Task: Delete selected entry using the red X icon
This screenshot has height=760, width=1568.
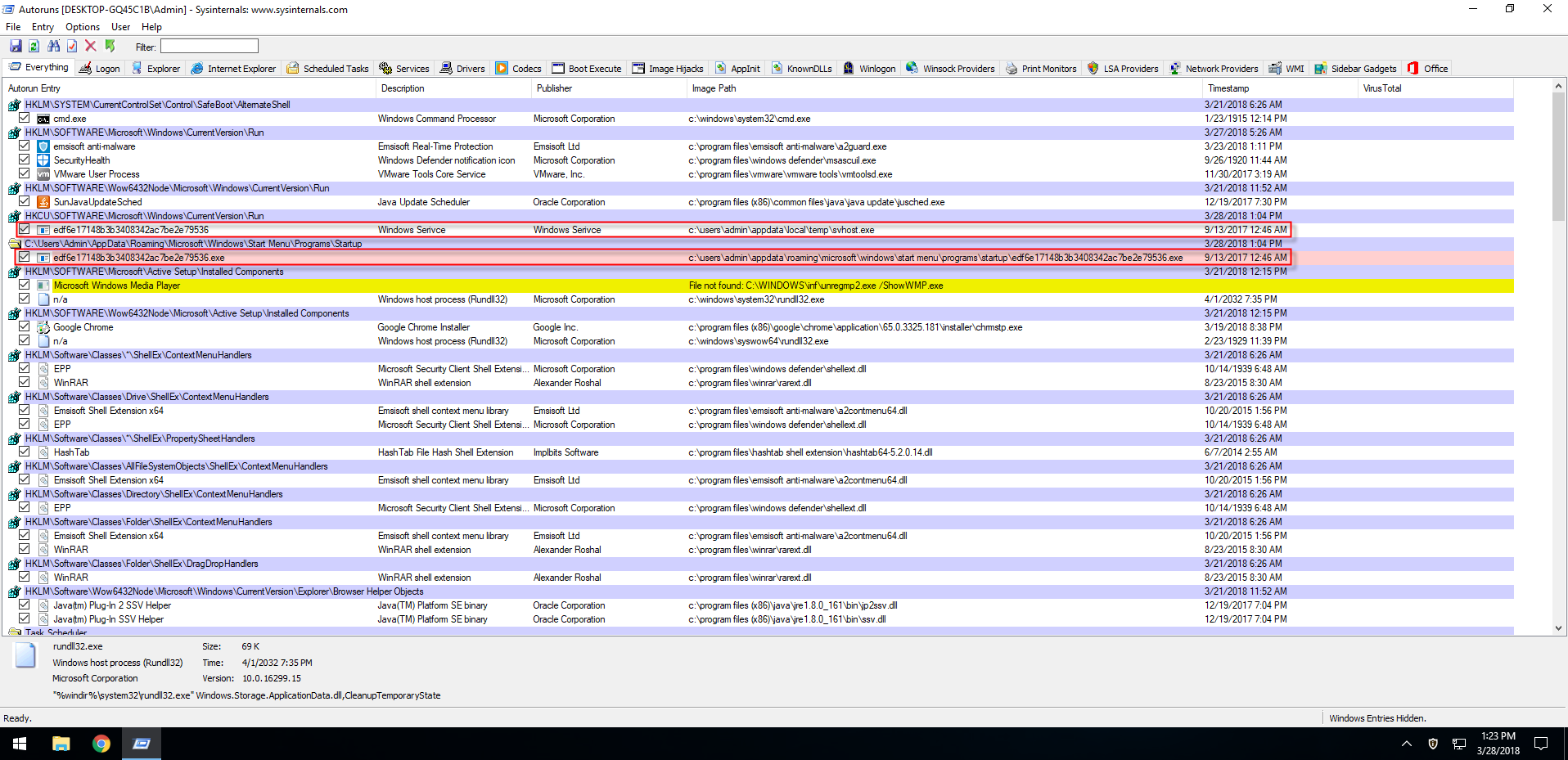Action: point(90,46)
